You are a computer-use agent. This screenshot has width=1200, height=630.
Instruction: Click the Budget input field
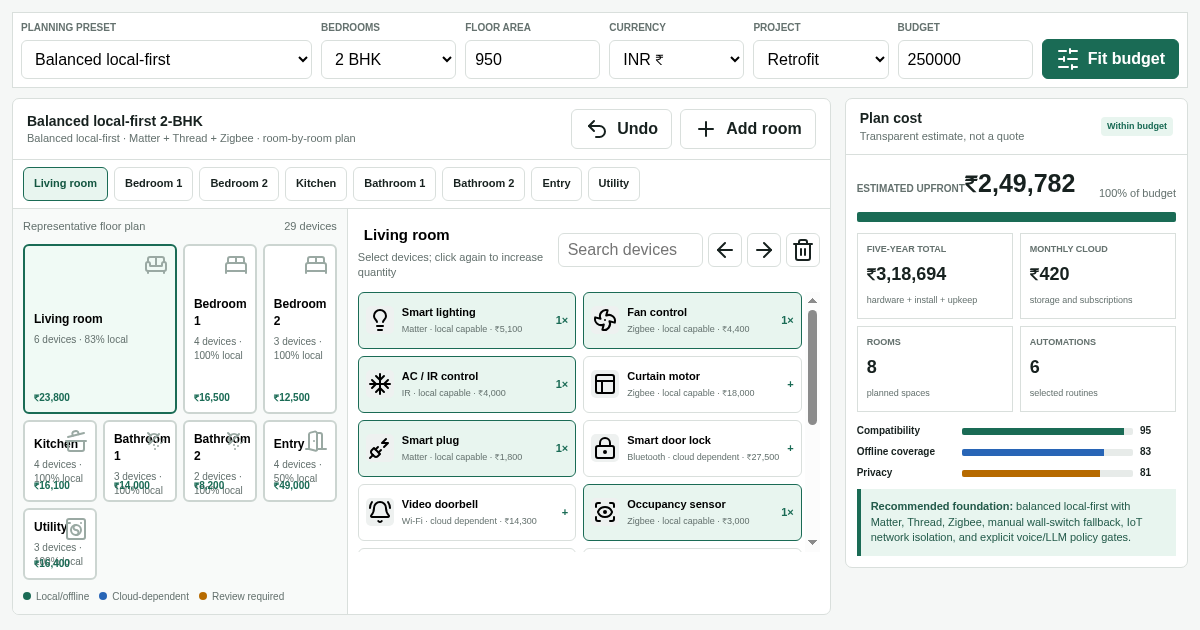tap(965, 59)
